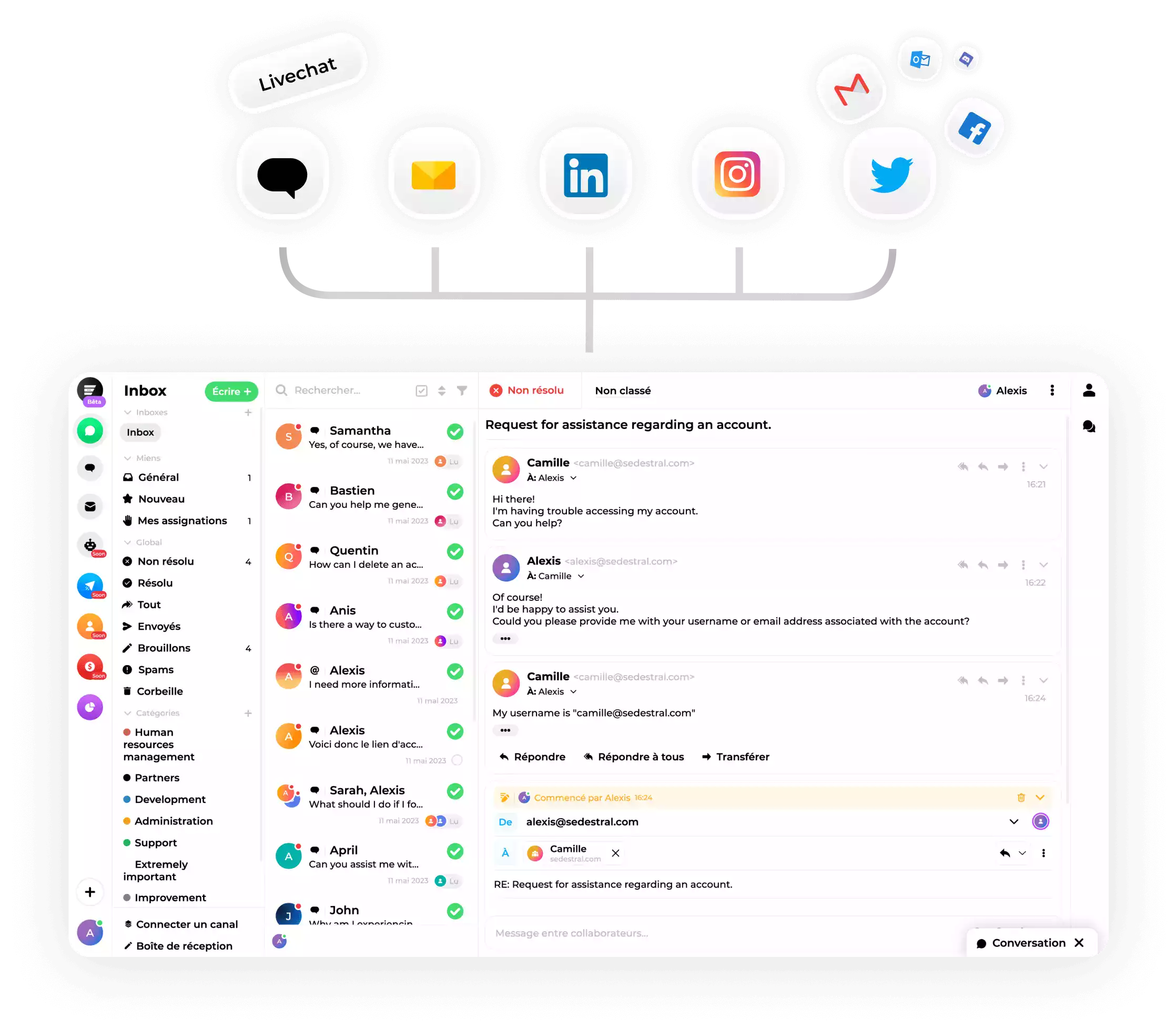Click Transférer transfer button
1176x1030 pixels.
pos(735,756)
